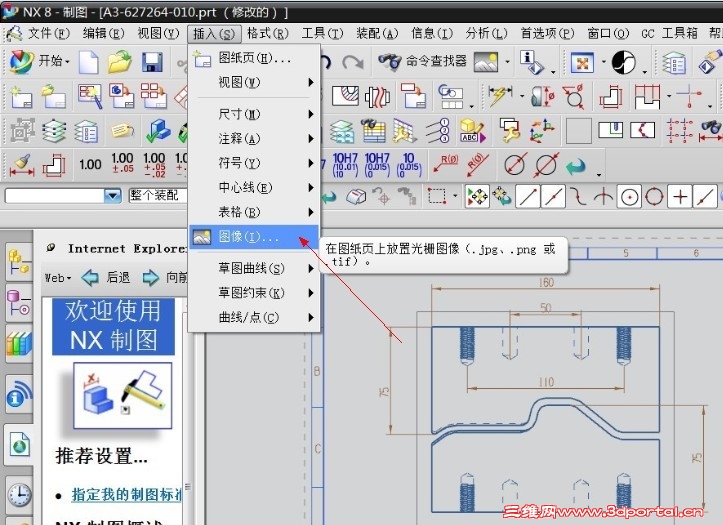Click the NX drafting welcome thumbnail image
The image size is (723, 525).
pos(123,395)
